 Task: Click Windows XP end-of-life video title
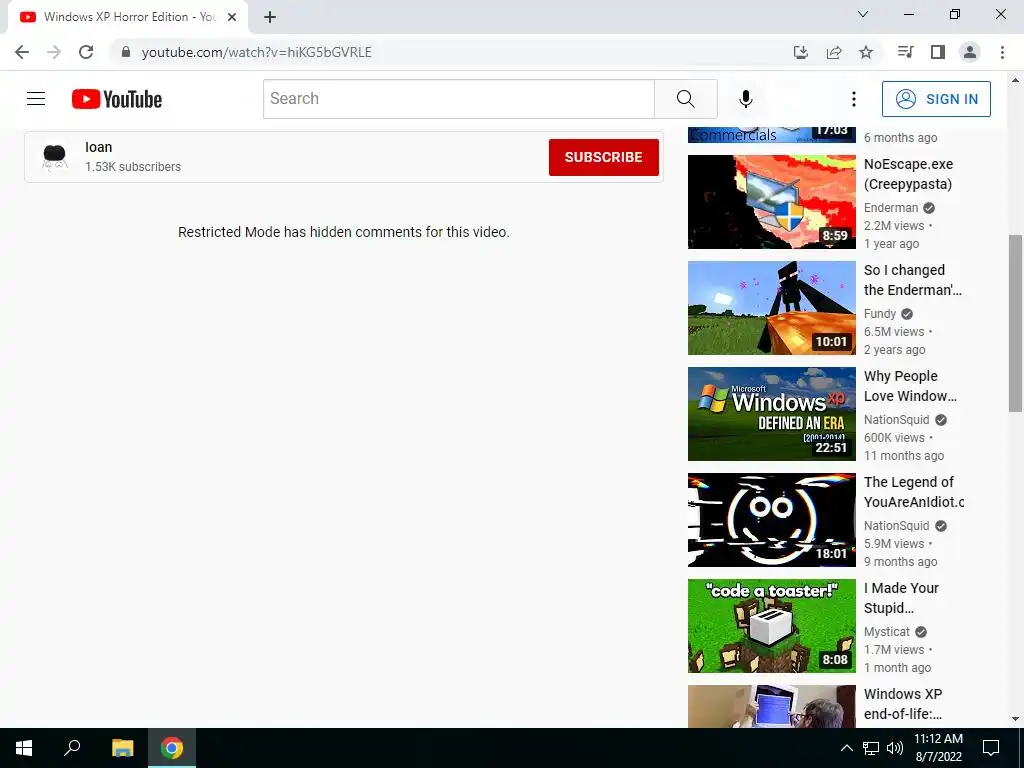[x=903, y=703]
